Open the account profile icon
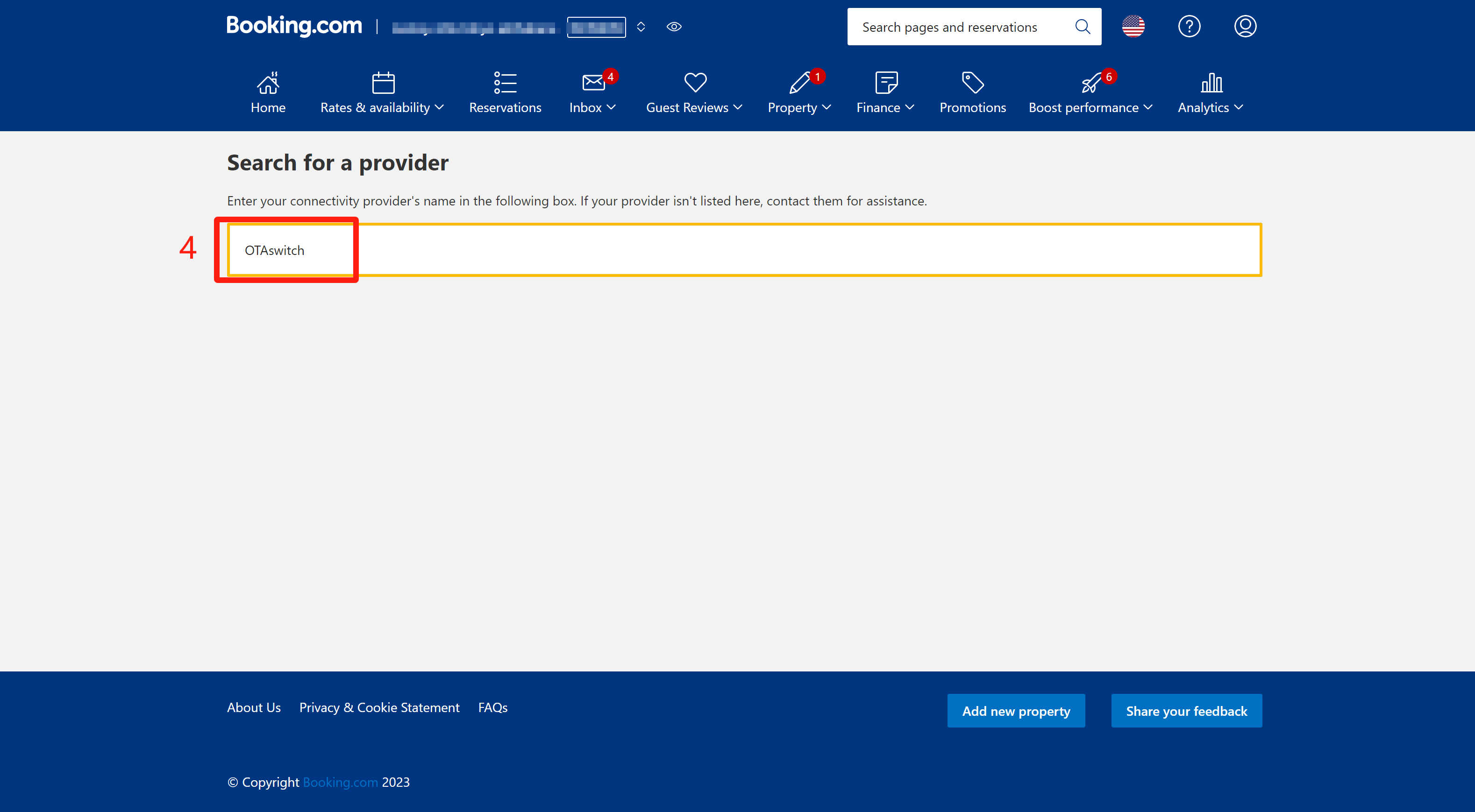Viewport: 1475px width, 812px height. (x=1245, y=26)
